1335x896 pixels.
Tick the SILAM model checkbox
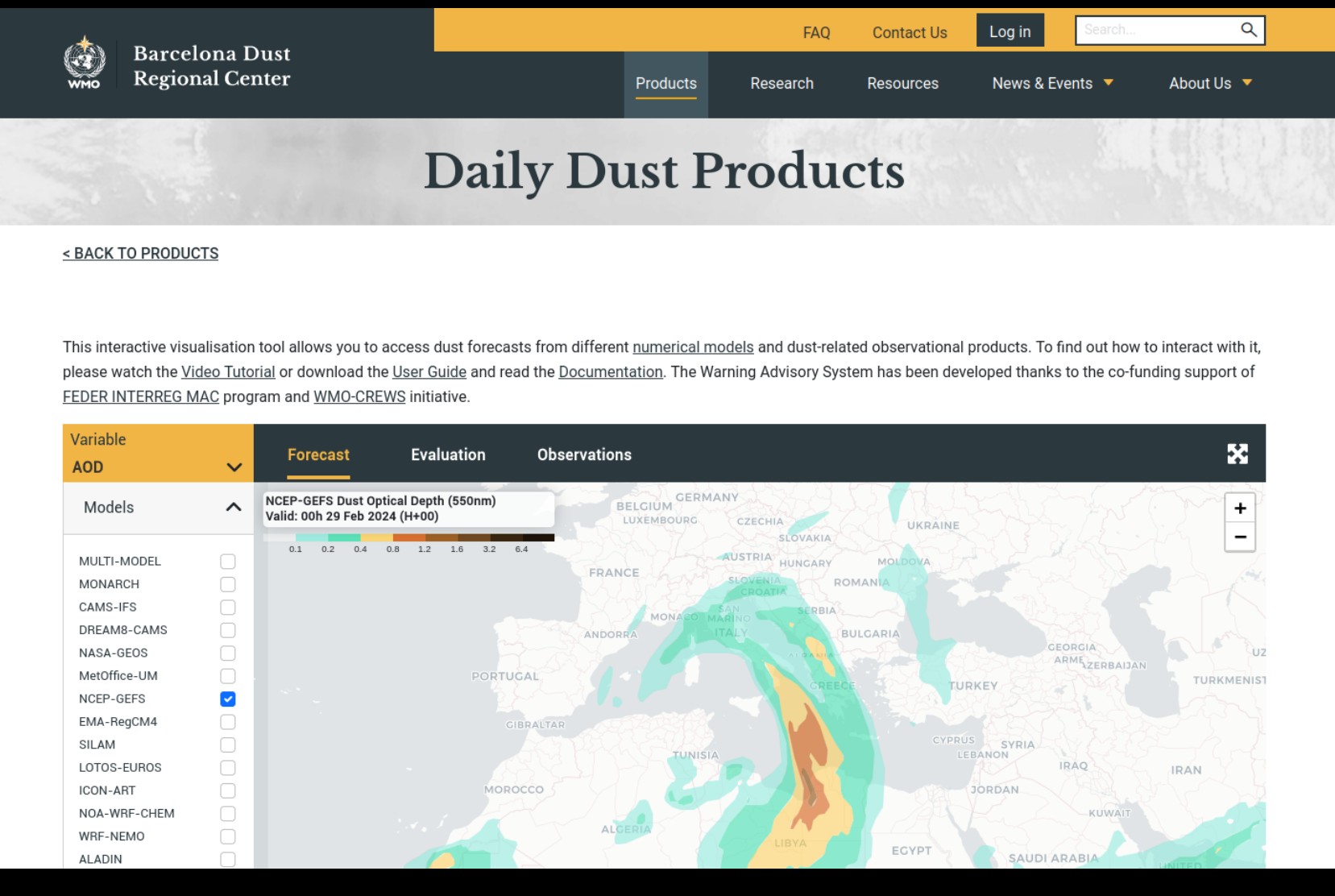point(228,745)
